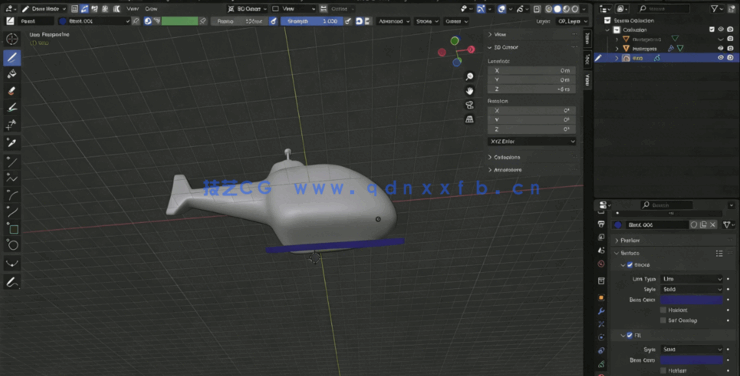
Task: Open the material selector dropdown in header
Action: (94, 21)
